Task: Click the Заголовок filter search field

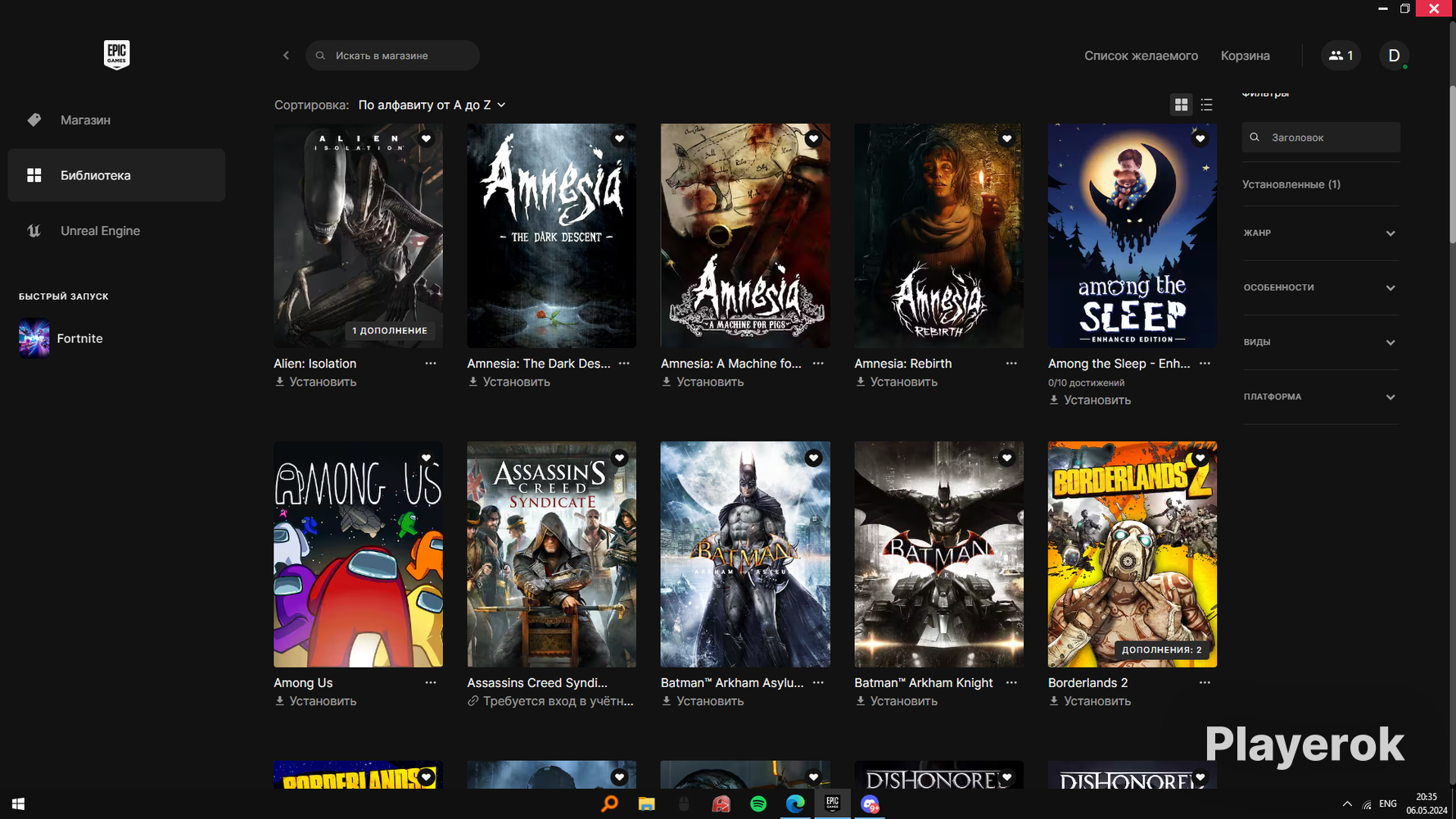Action: click(x=1321, y=138)
